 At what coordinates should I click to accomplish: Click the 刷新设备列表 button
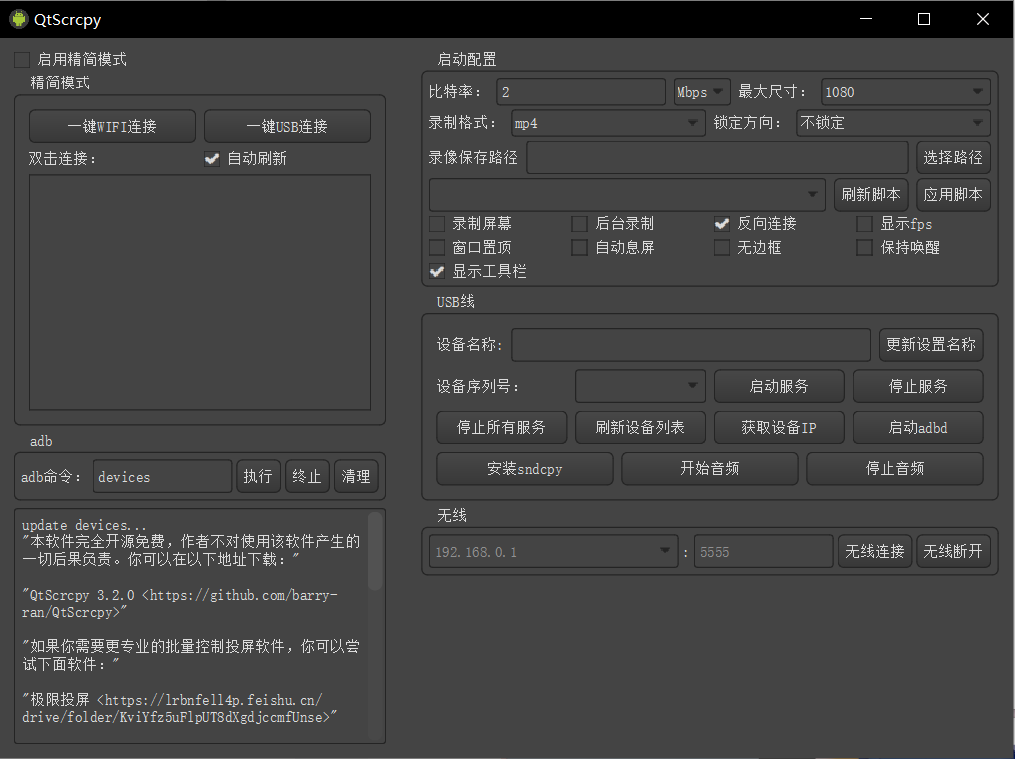(x=640, y=427)
